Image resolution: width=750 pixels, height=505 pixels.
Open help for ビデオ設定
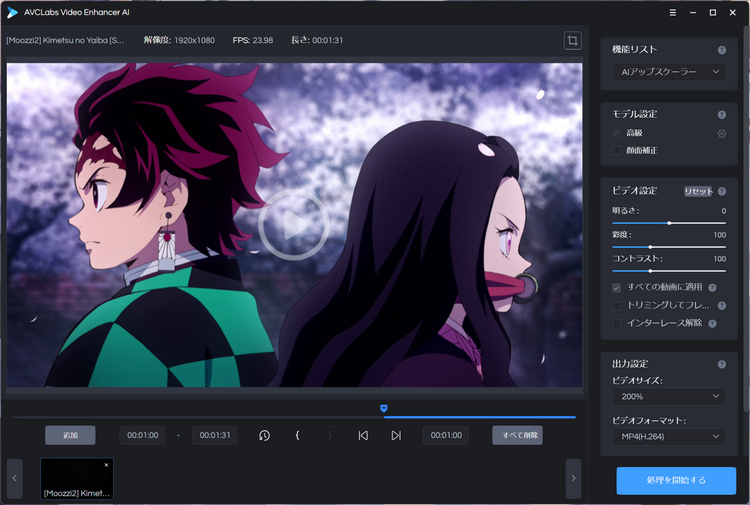[722, 191]
